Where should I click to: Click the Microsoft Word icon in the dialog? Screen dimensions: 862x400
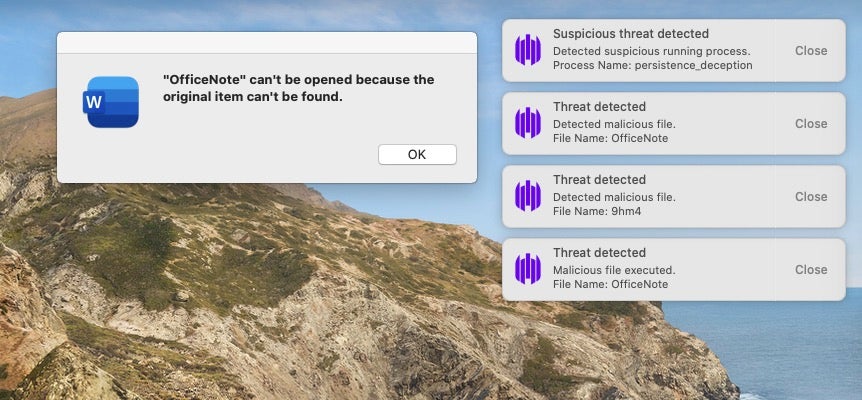[111, 102]
